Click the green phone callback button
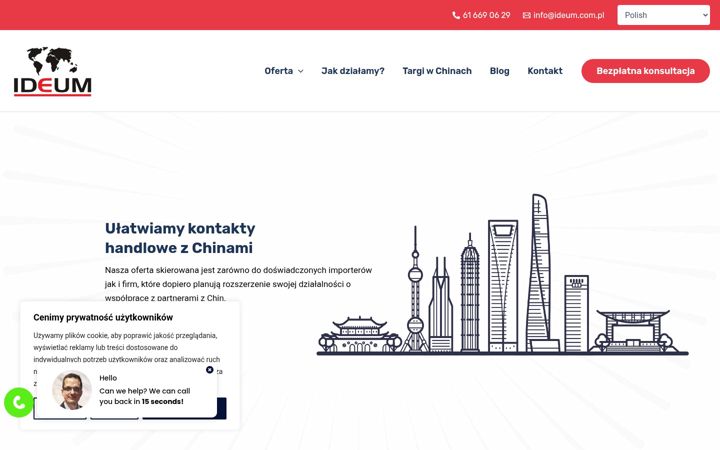This screenshot has height=450, width=720. (19, 403)
